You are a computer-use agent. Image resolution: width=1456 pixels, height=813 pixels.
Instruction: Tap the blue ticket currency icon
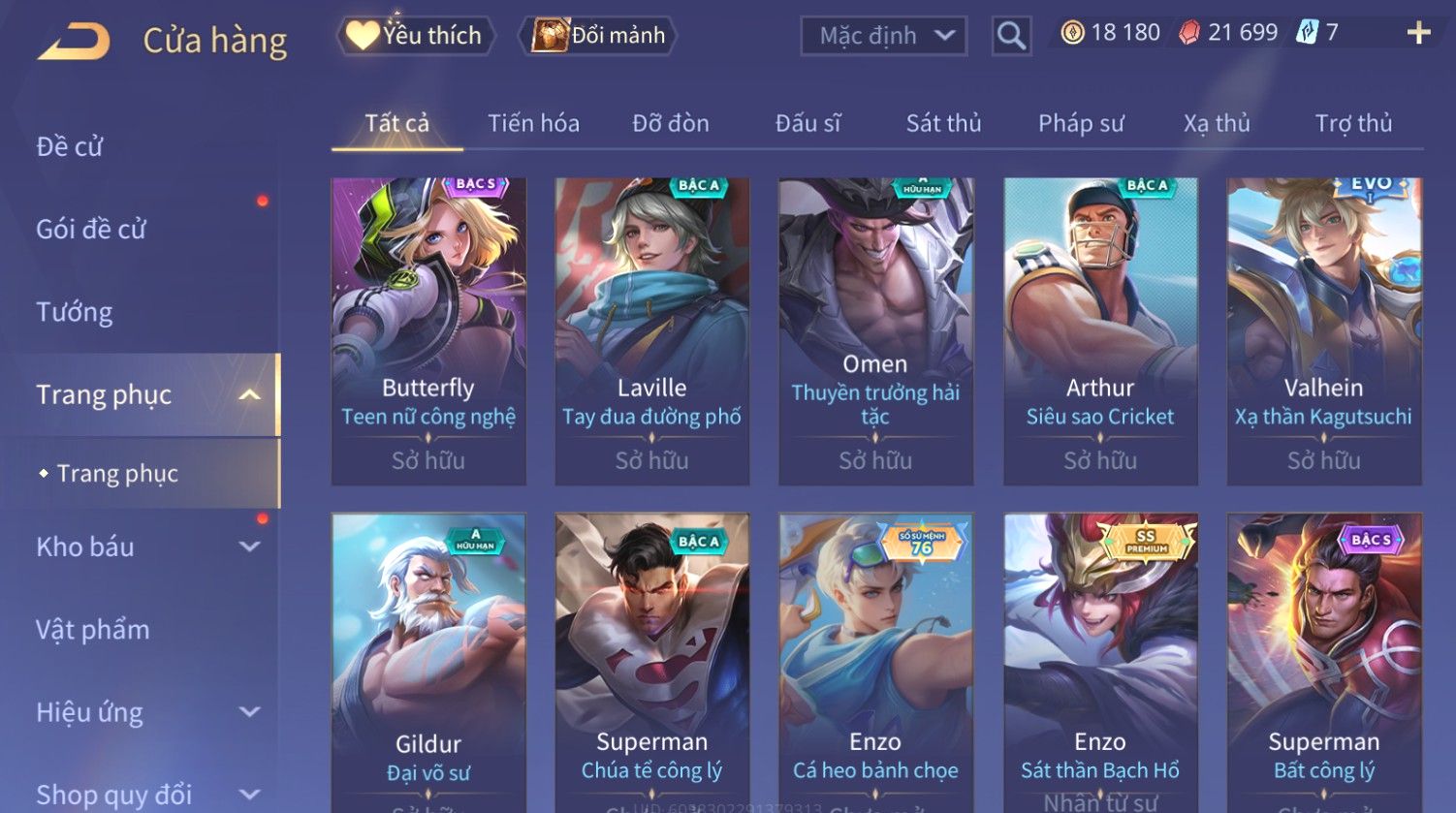pyautogui.click(x=1307, y=33)
